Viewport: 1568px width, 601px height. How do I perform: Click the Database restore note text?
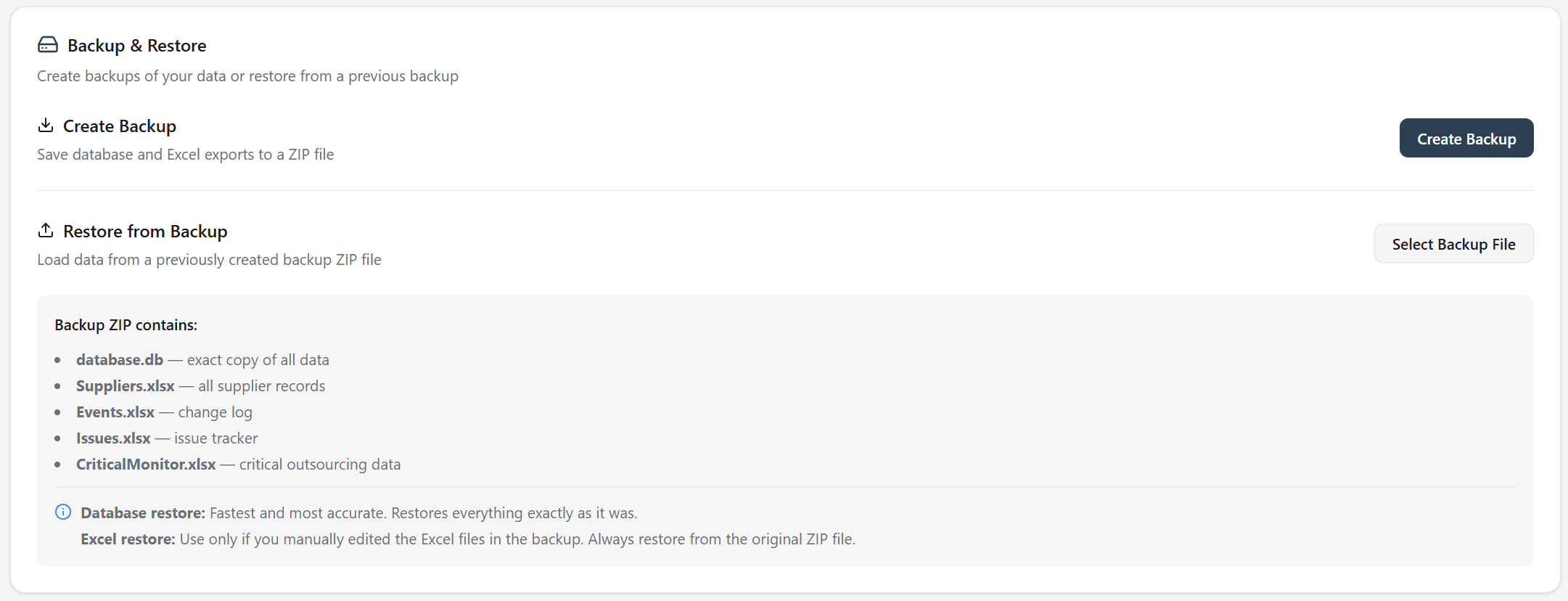point(359,513)
